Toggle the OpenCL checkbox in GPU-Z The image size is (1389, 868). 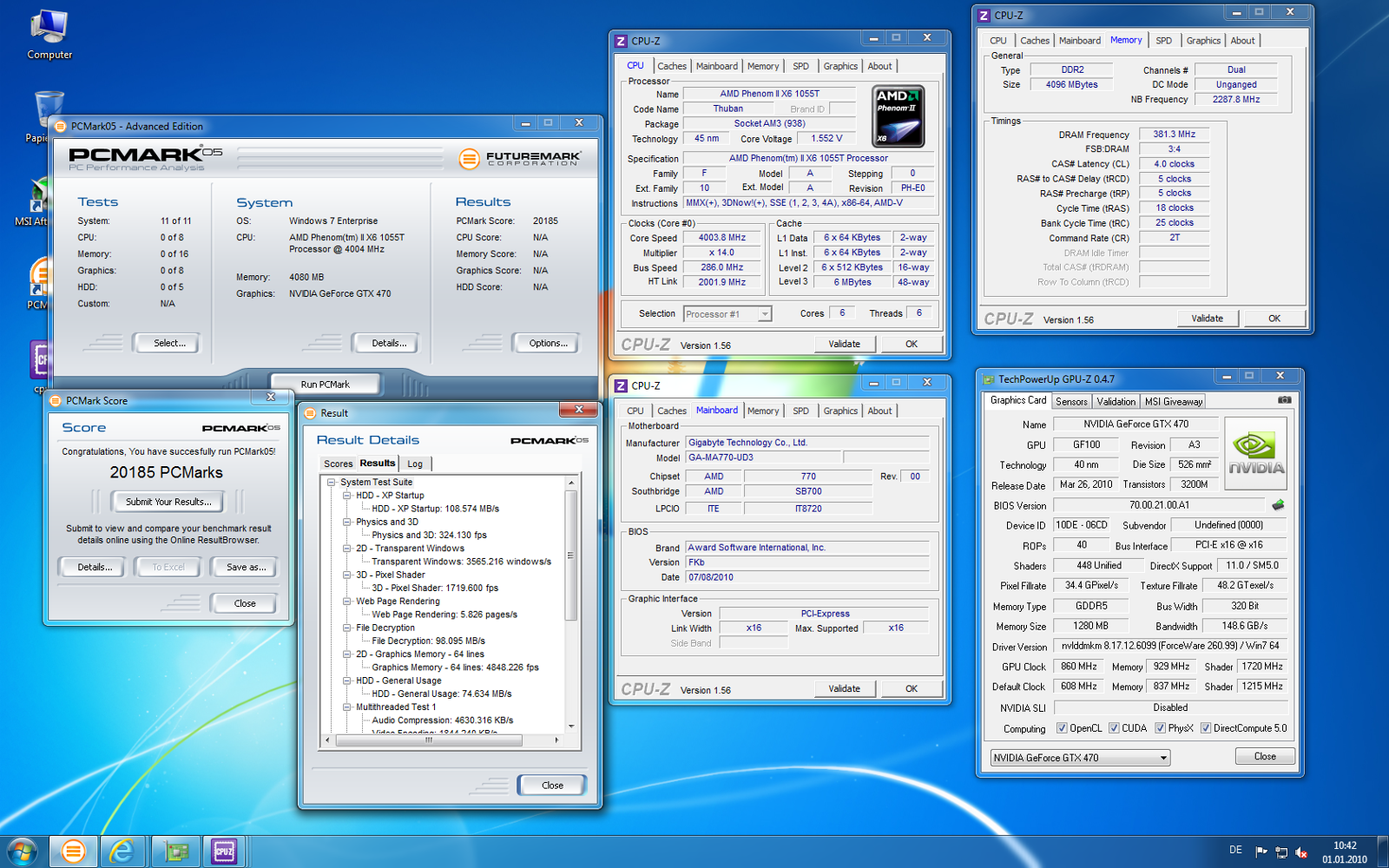click(1062, 728)
